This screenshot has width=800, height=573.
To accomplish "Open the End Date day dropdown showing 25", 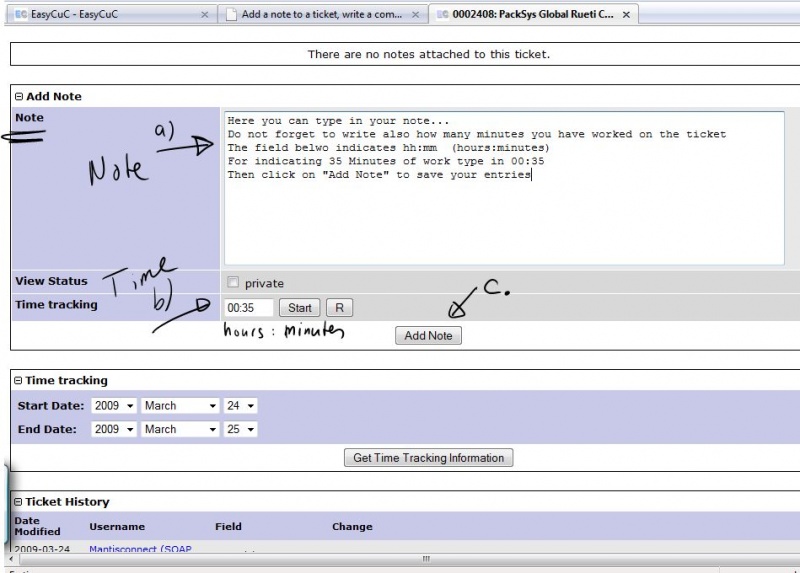I will pos(241,429).
